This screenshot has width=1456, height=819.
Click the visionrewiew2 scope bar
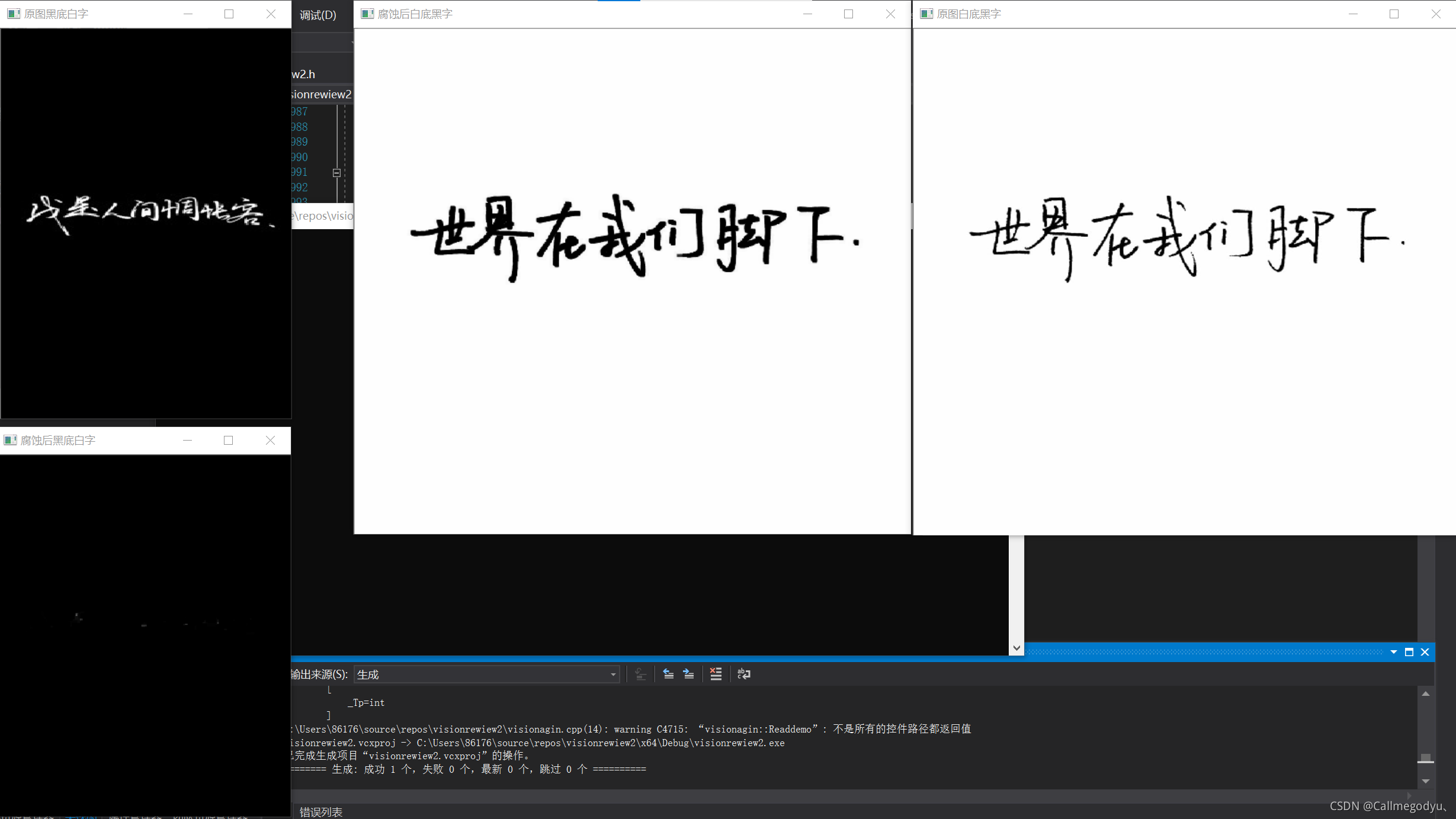322,94
